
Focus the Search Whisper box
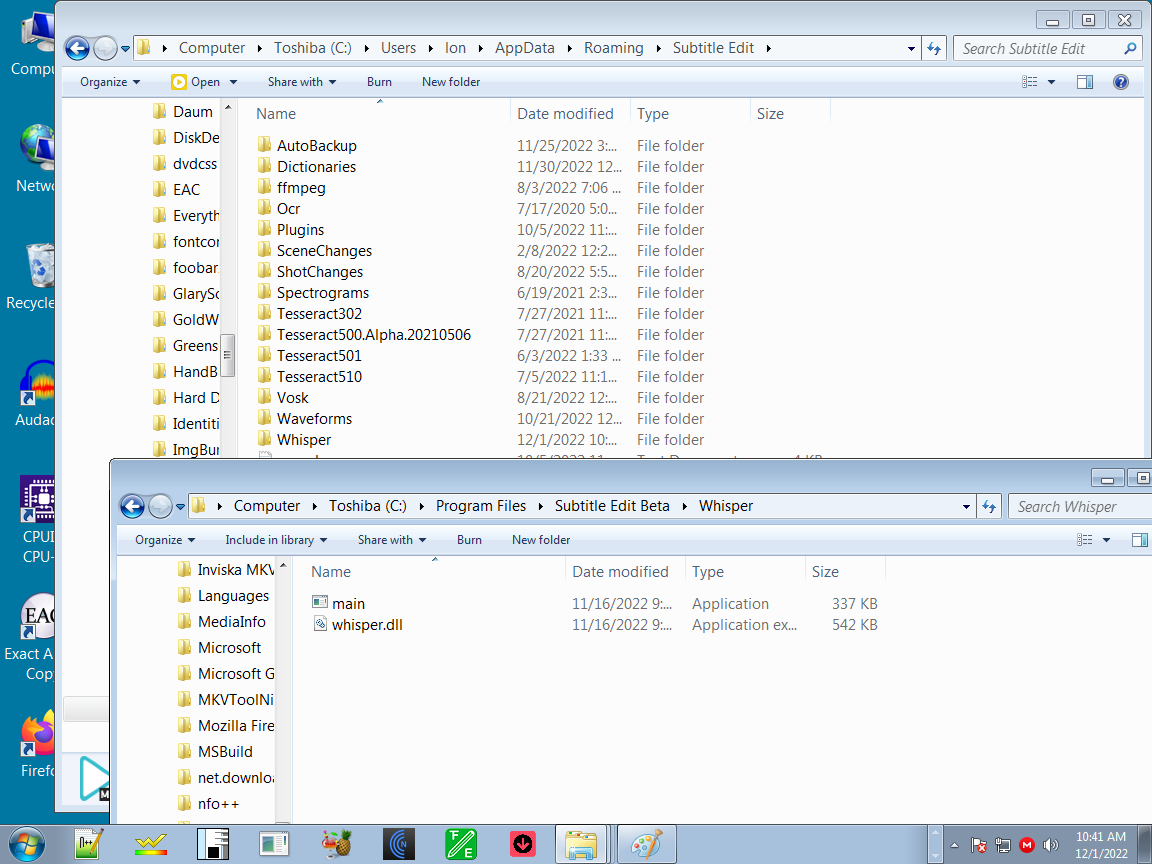[x=1080, y=506]
